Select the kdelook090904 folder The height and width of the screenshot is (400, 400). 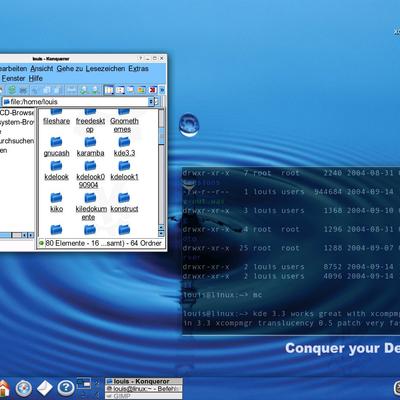click(x=90, y=175)
